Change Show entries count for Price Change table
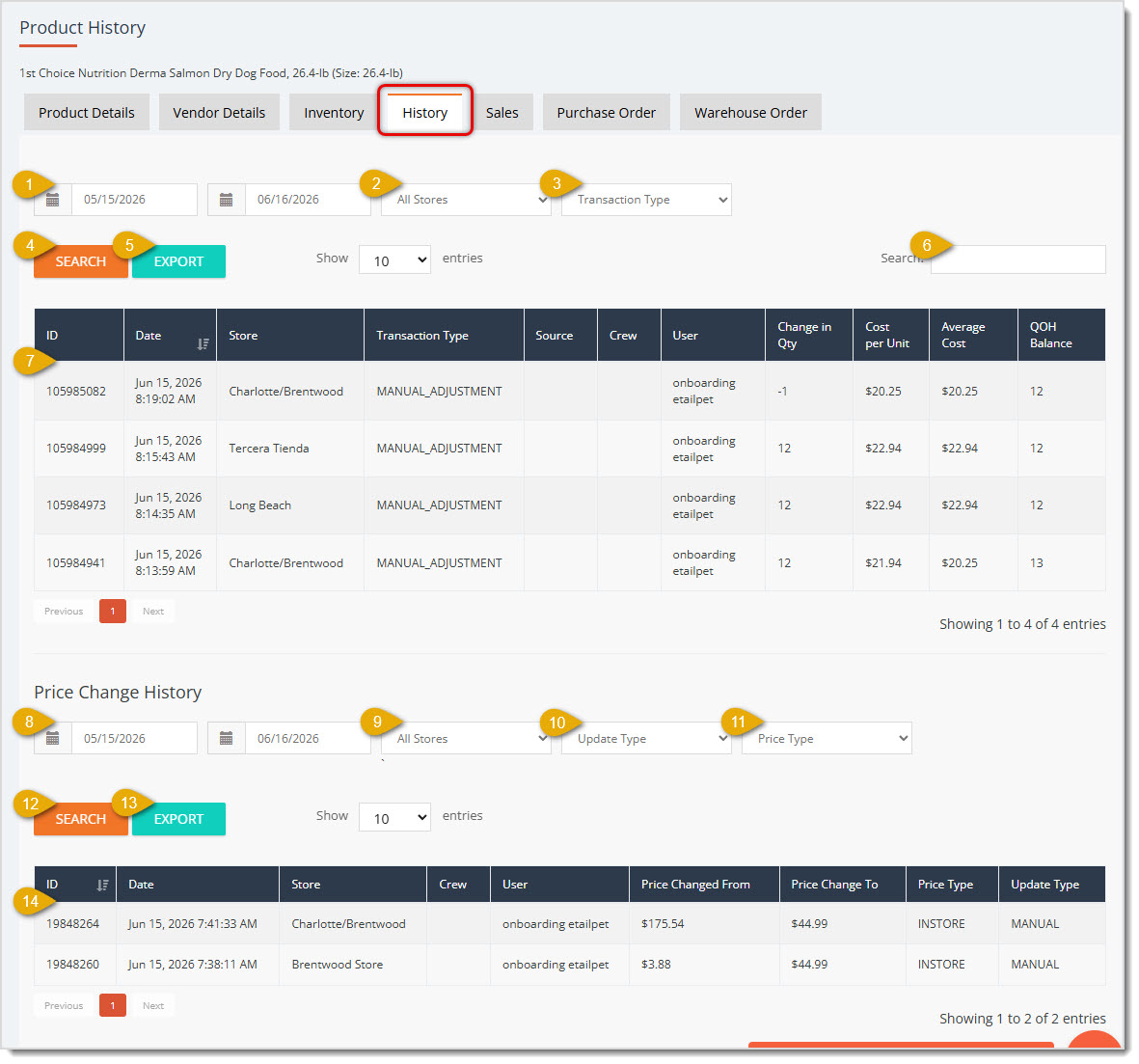Viewport: 1139px width, 1064px height. pyautogui.click(x=394, y=818)
